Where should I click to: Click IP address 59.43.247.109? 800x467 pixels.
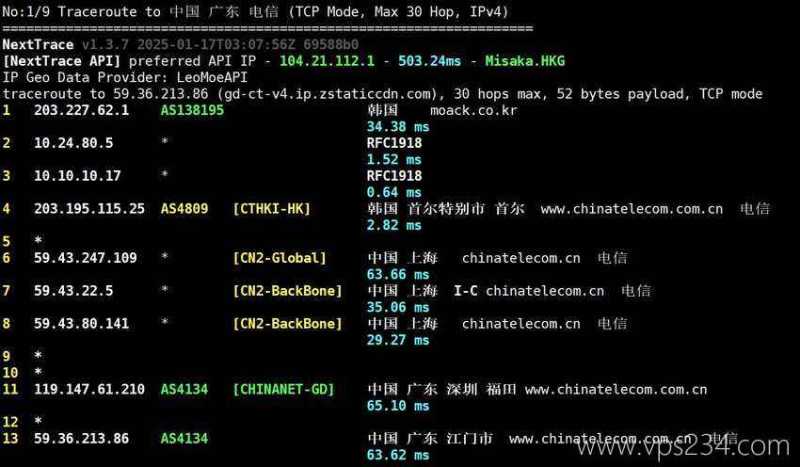point(85,258)
